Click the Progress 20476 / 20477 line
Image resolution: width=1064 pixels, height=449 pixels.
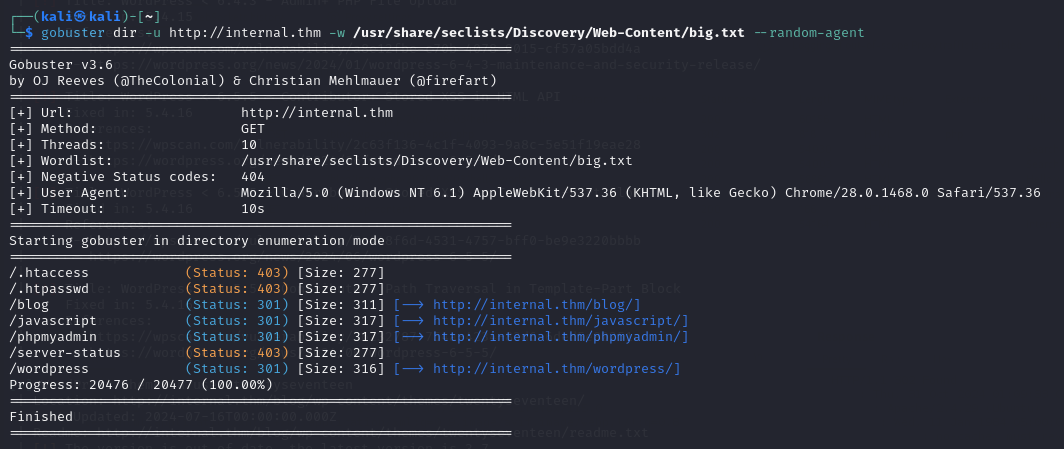tap(140, 384)
